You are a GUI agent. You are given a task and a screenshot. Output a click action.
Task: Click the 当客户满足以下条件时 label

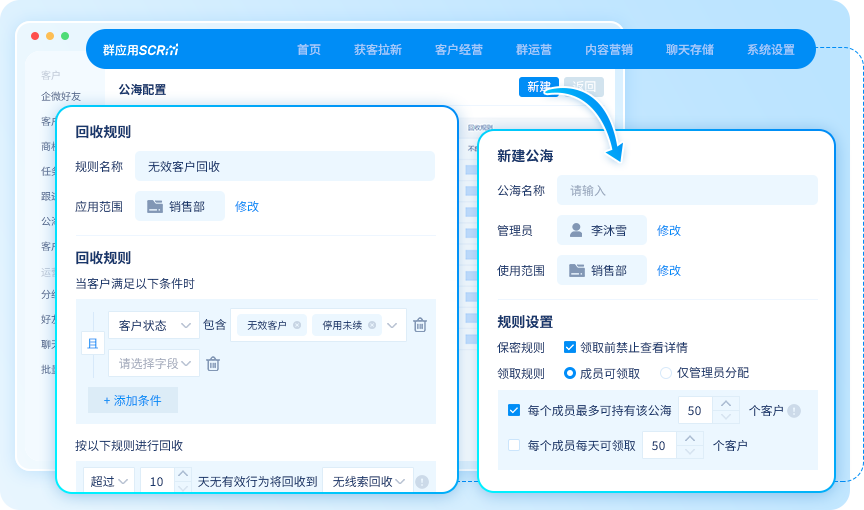point(135,284)
